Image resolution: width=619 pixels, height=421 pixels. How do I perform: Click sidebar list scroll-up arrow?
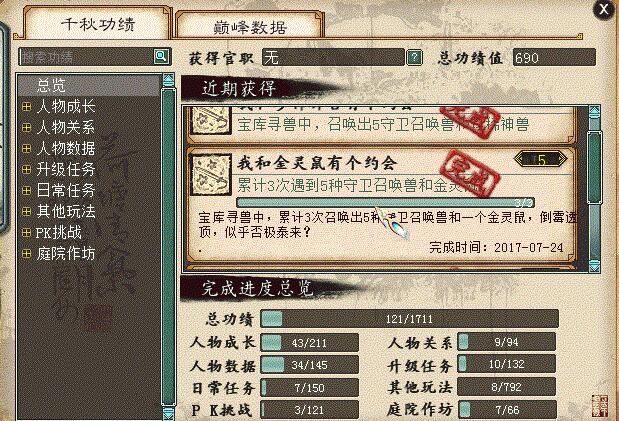[169, 81]
